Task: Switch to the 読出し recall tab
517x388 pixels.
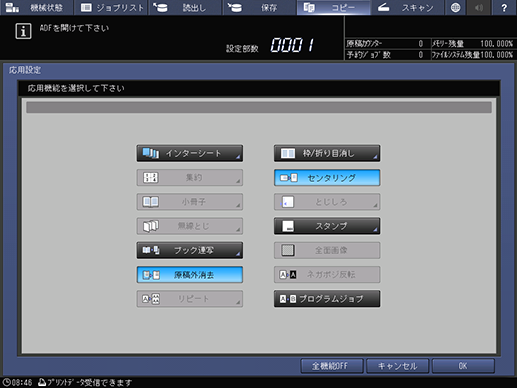Action: (185, 7)
